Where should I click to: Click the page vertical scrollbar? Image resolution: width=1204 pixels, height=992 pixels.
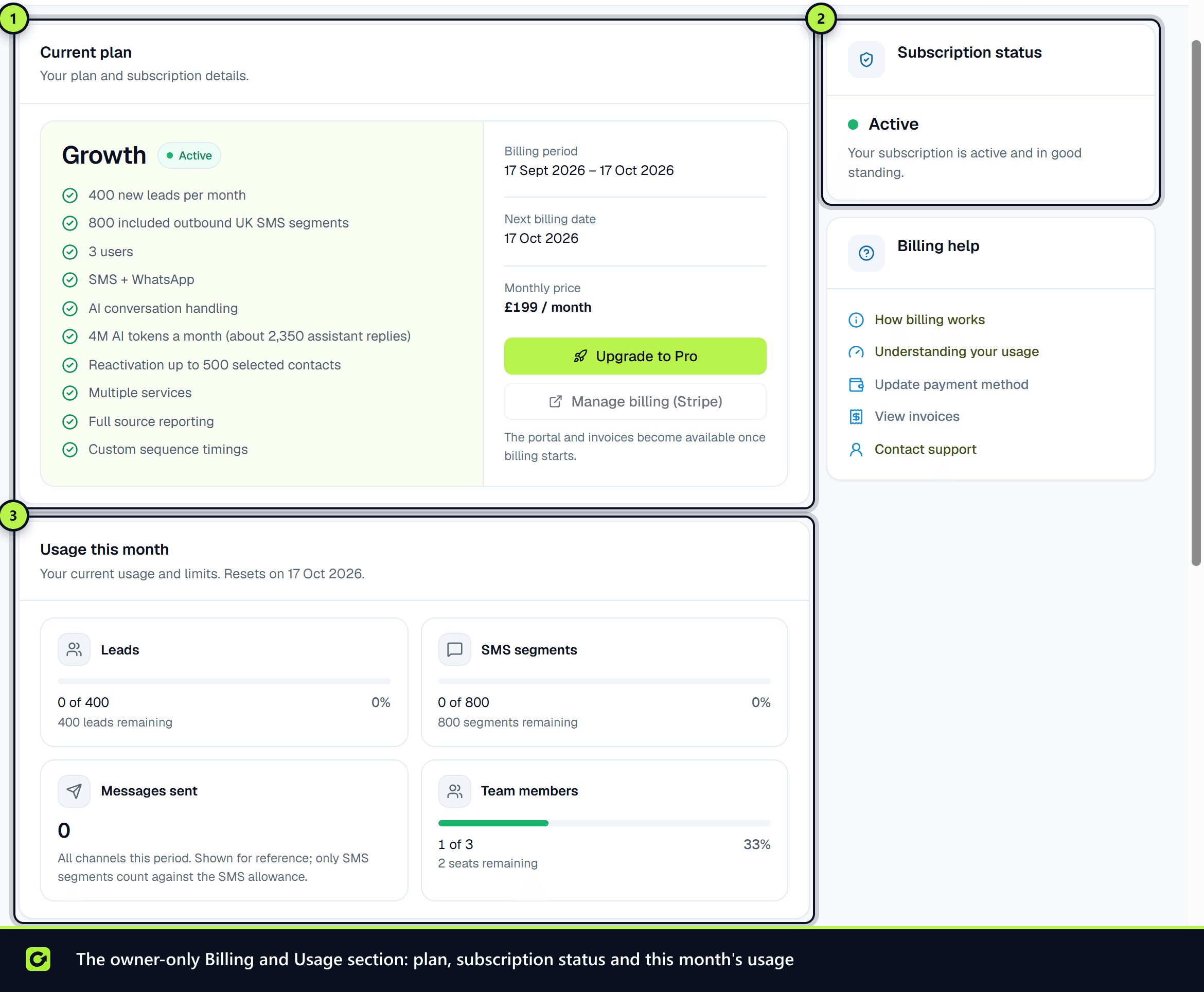1196,303
